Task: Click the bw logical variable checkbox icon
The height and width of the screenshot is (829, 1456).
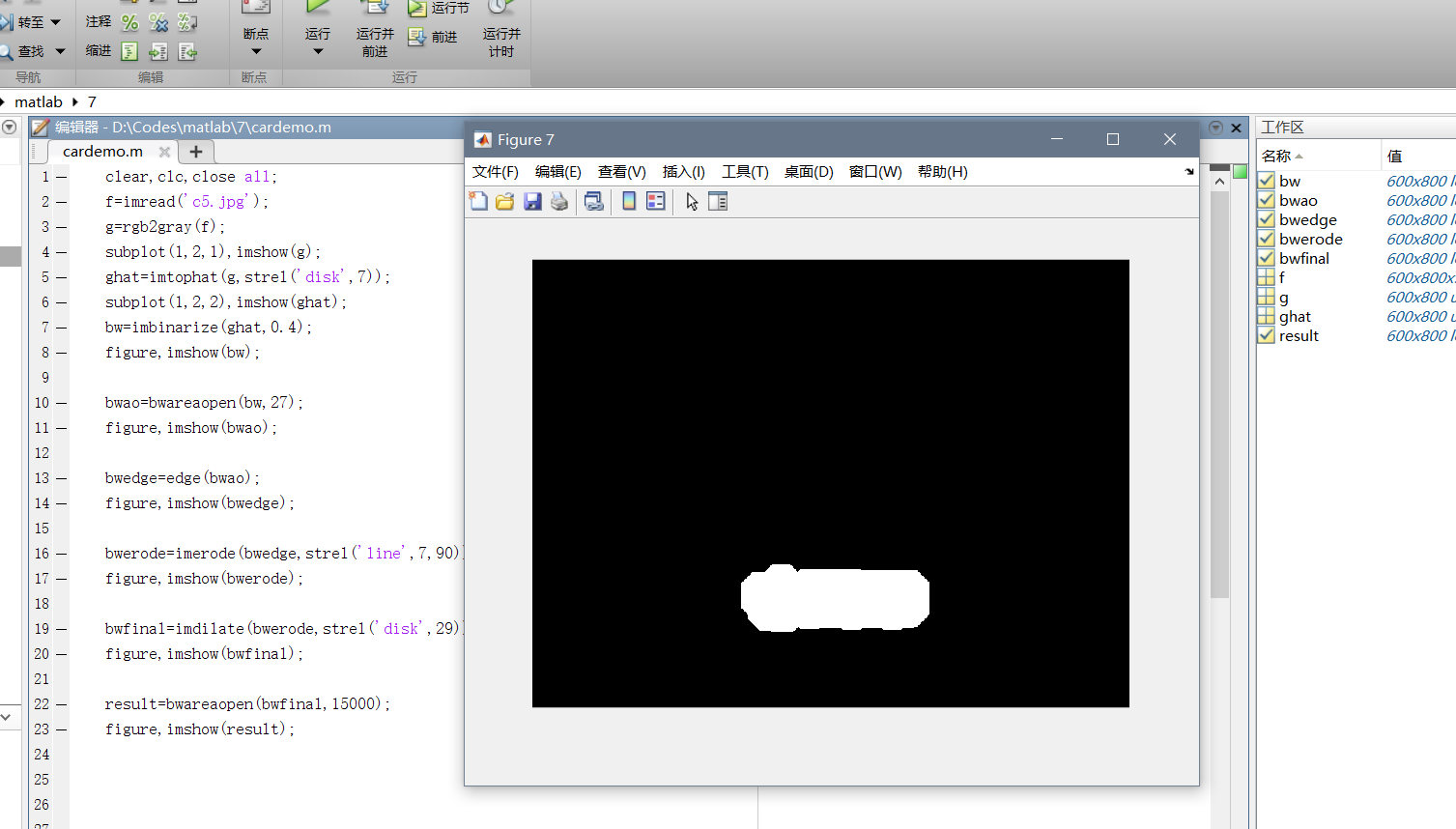Action: click(1266, 181)
